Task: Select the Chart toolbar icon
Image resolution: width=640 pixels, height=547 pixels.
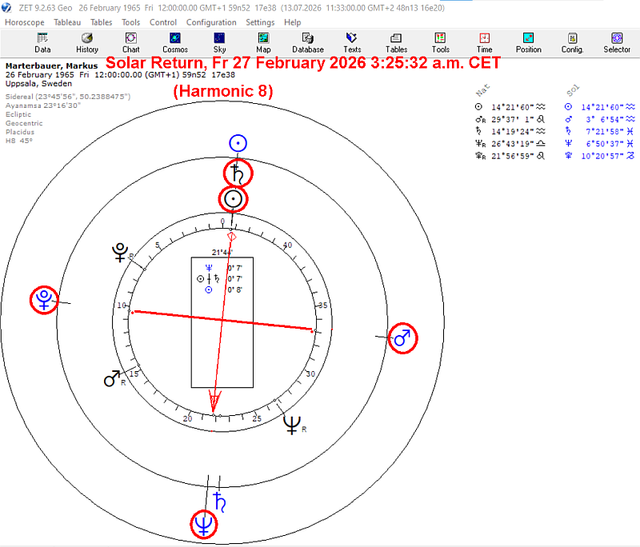Action: pos(131,43)
